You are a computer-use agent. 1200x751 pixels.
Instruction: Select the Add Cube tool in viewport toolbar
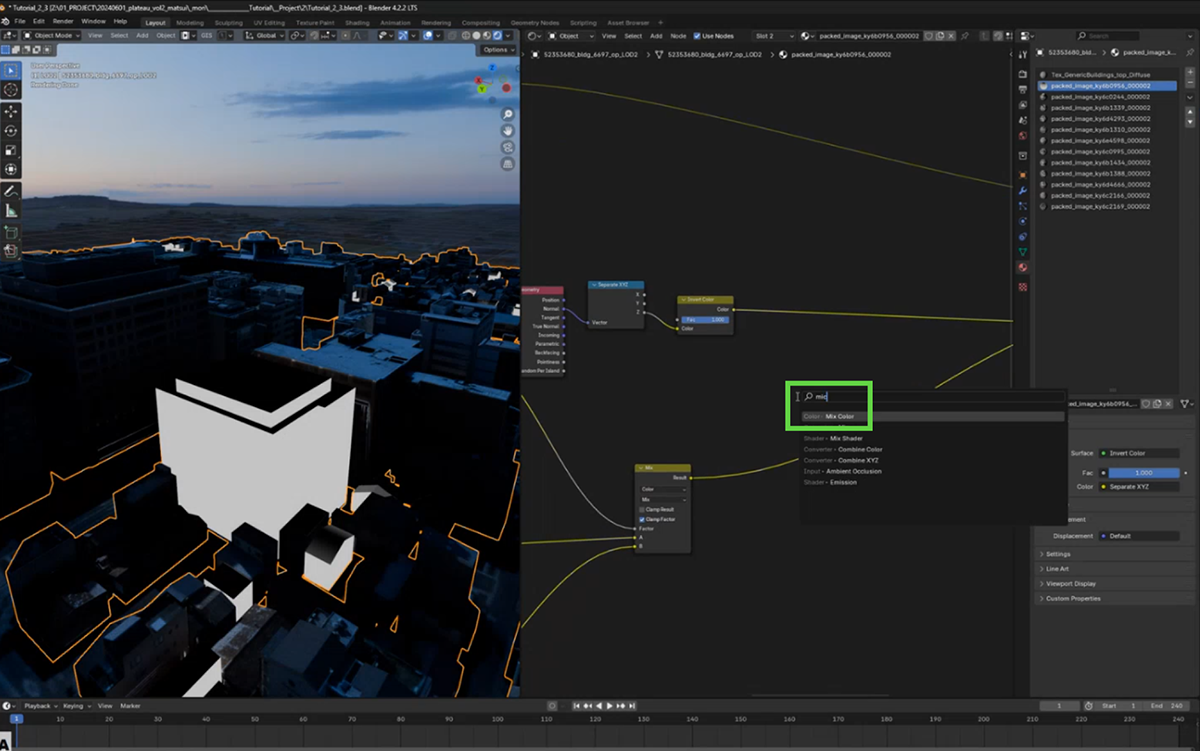coord(10,232)
